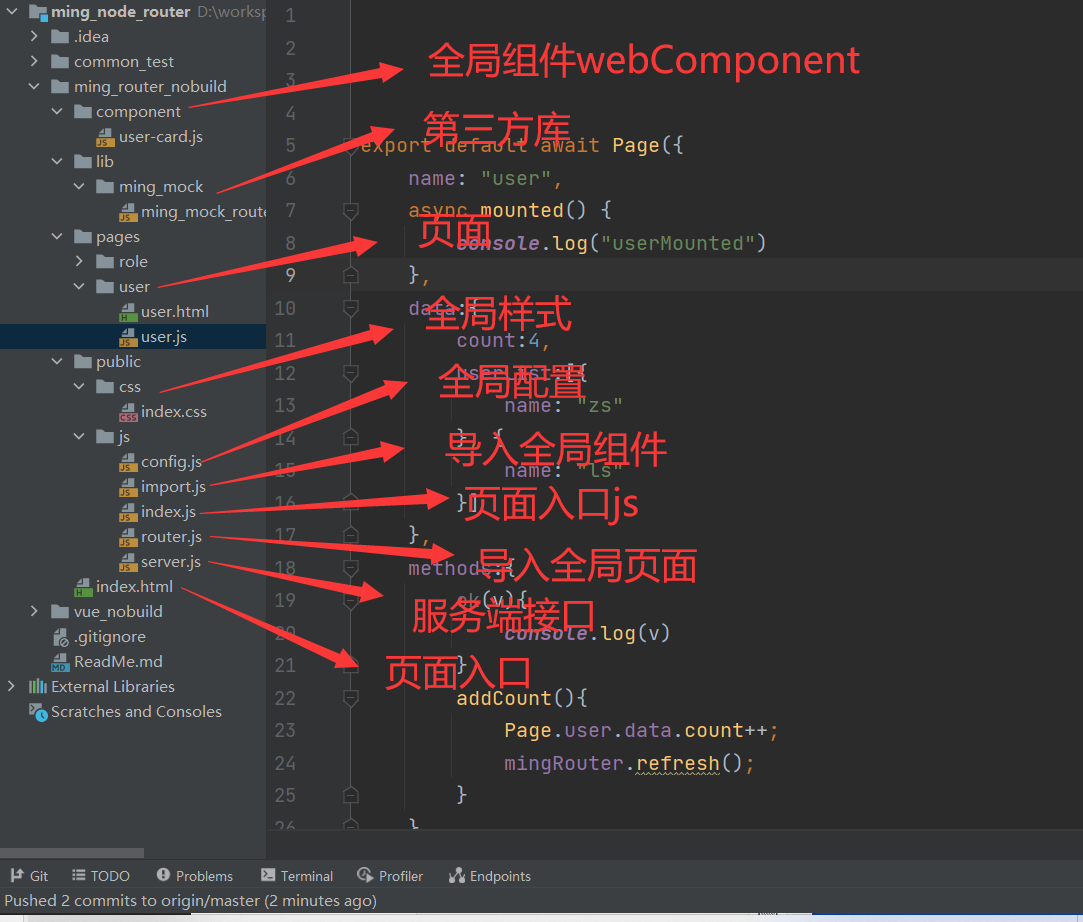Select user.html file icon
The image size is (1083, 922).
(128, 312)
